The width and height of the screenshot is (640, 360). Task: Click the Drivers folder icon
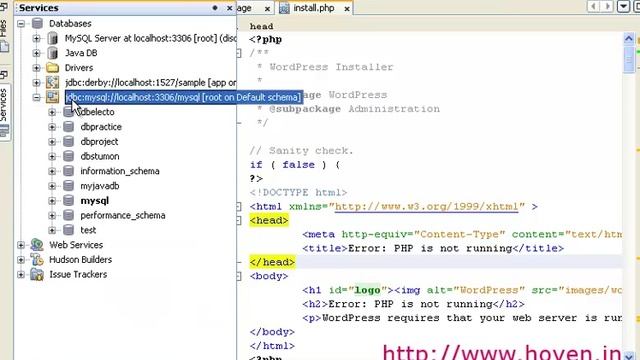[x=53, y=68]
